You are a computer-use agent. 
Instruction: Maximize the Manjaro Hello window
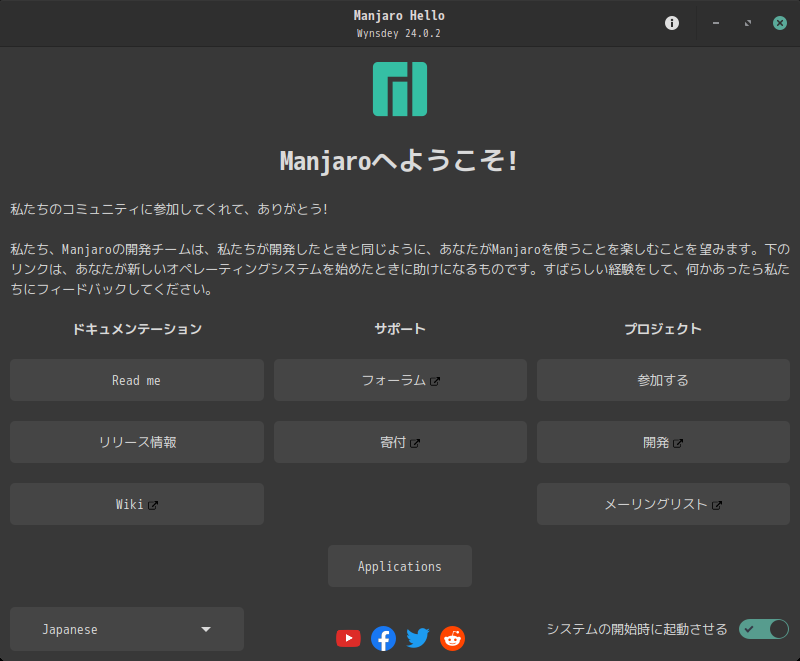tap(747, 23)
